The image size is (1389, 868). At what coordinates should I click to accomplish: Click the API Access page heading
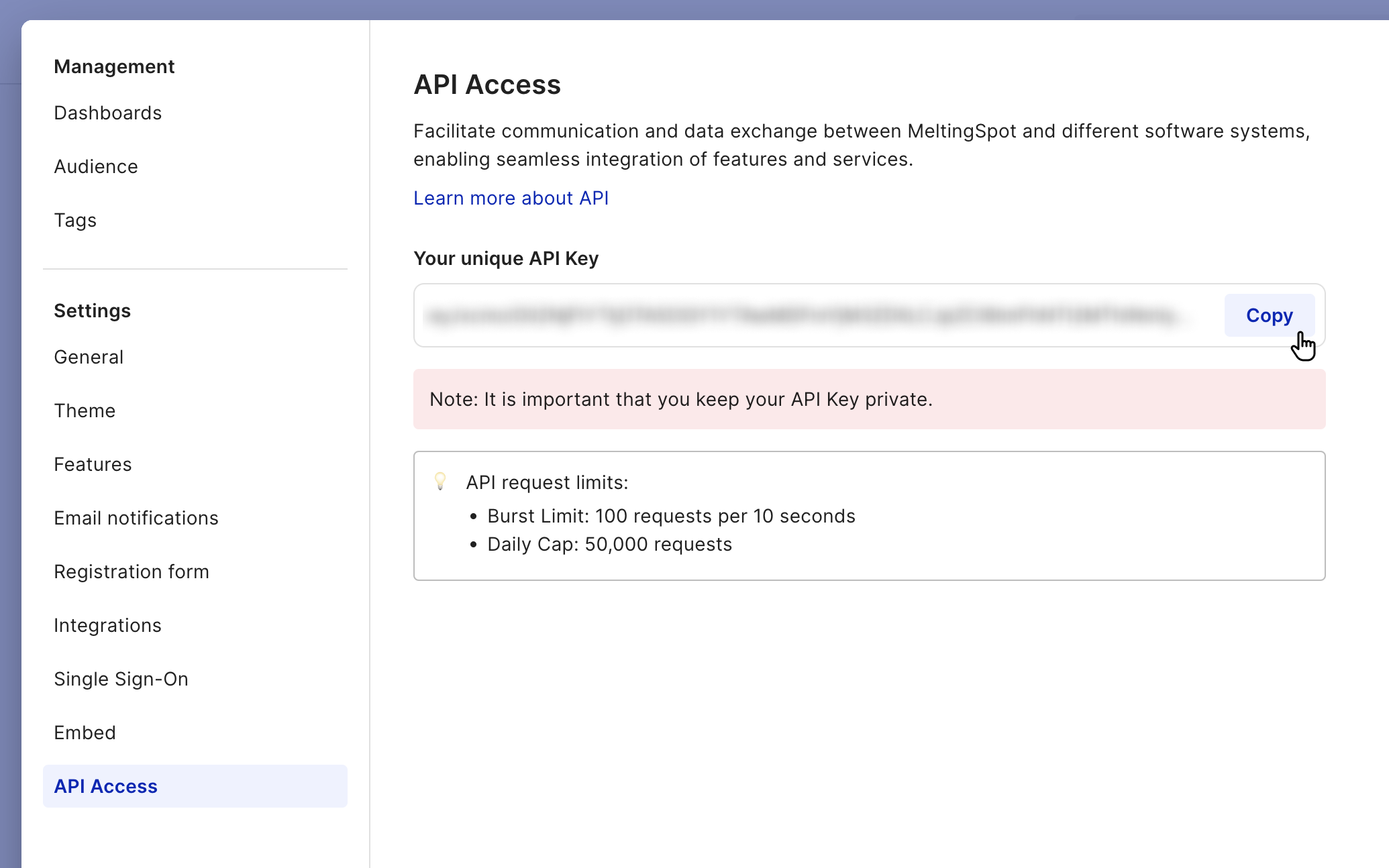point(487,85)
